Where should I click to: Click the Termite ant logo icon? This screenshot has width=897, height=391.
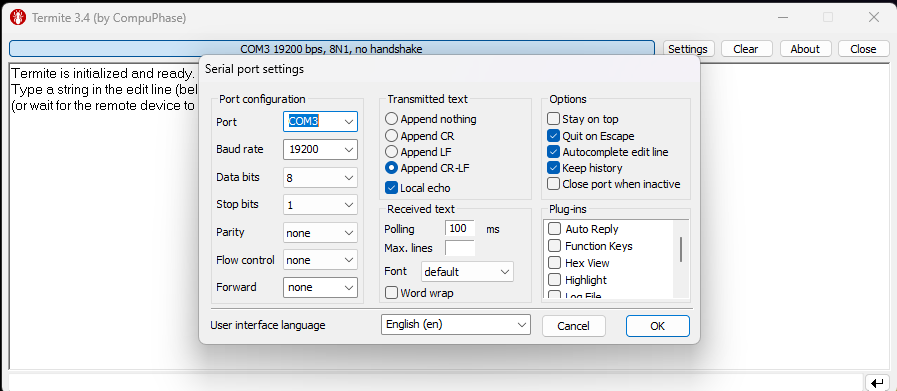(18, 18)
